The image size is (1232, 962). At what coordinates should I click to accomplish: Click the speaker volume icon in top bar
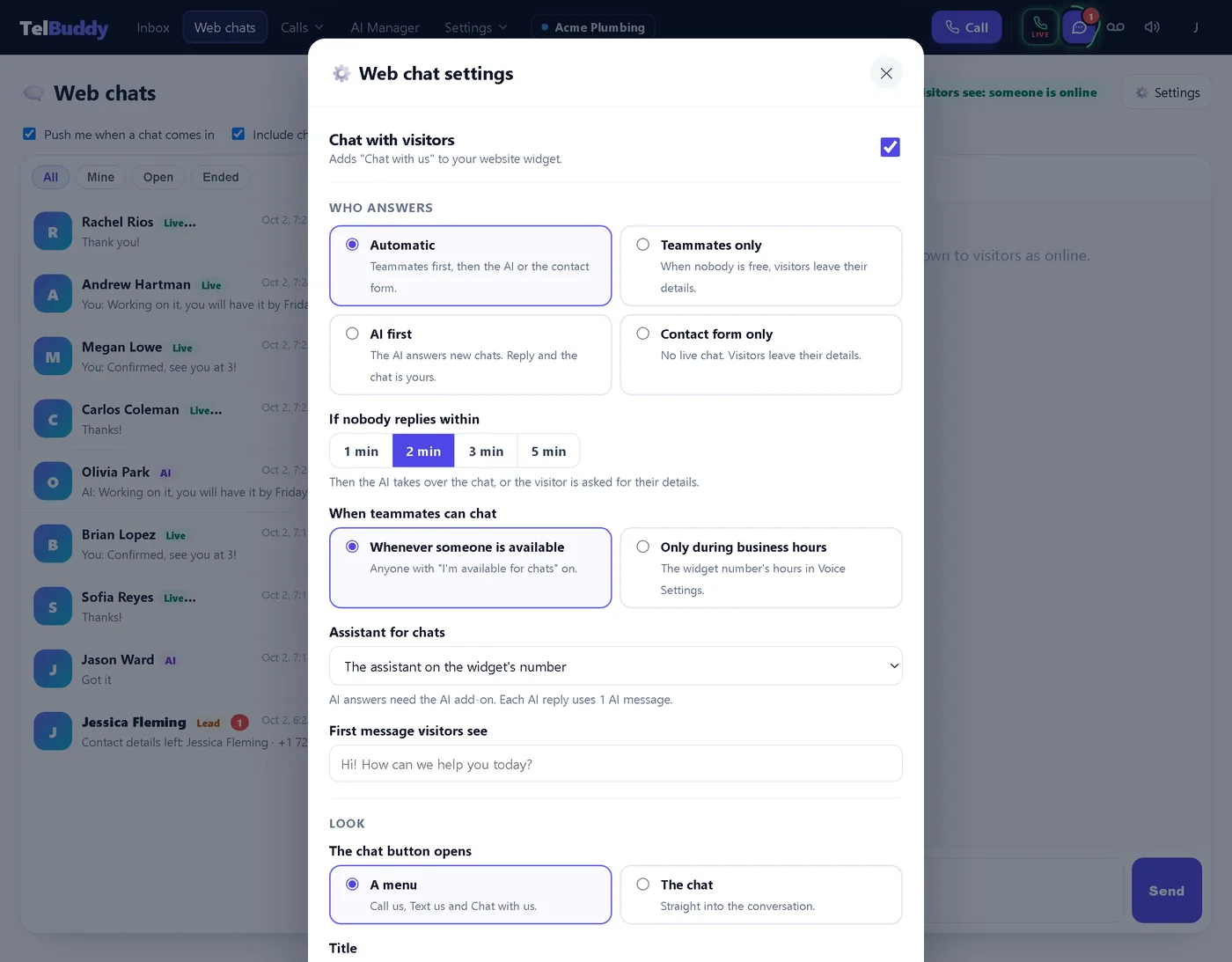click(1151, 27)
